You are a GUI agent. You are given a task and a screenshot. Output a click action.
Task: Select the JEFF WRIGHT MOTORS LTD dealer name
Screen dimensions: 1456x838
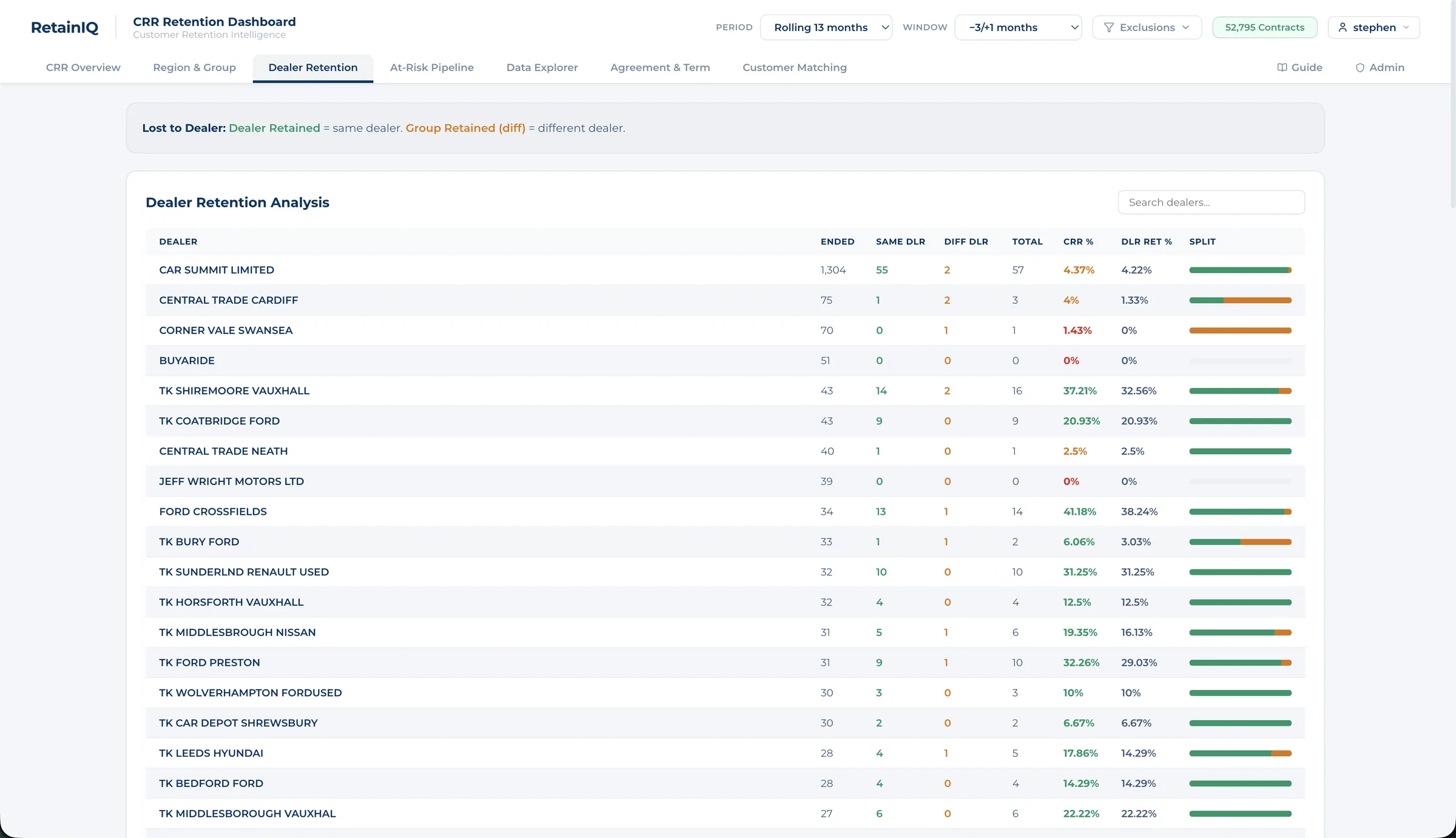point(231,481)
